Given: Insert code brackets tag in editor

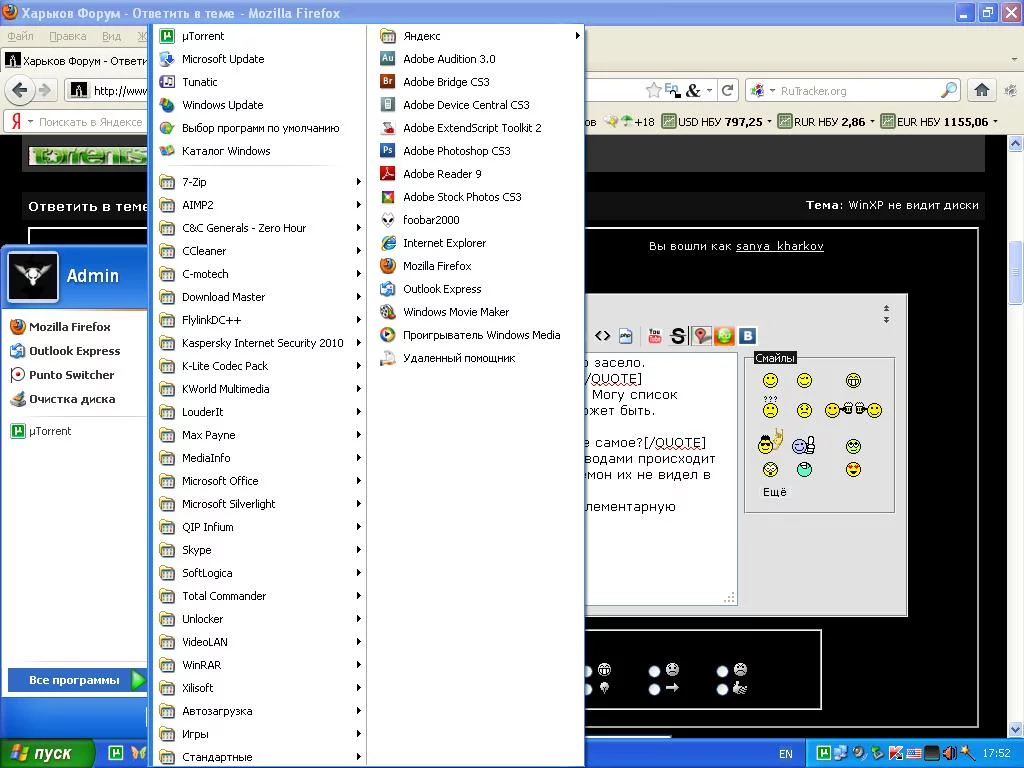Looking at the screenshot, I should pyautogui.click(x=602, y=336).
